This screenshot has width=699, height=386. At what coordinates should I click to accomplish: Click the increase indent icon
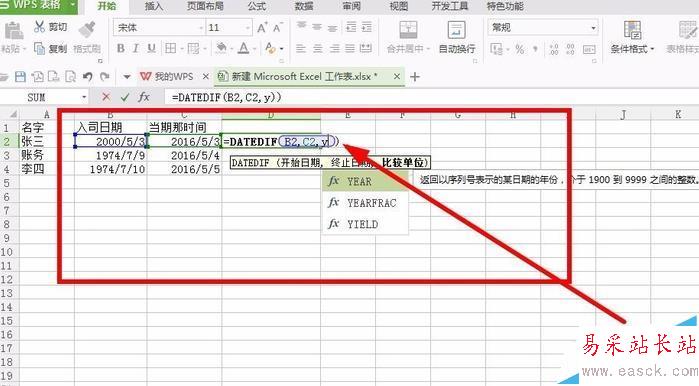pyautogui.click(x=367, y=27)
